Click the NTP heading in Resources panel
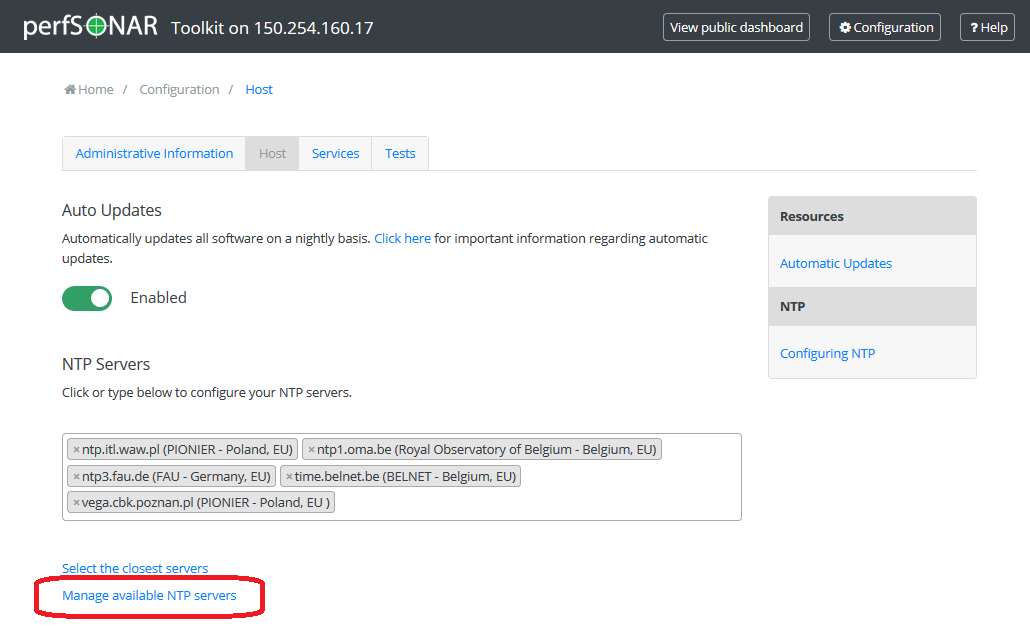Image resolution: width=1030 pixels, height=629 pixels. coord(792,307)
